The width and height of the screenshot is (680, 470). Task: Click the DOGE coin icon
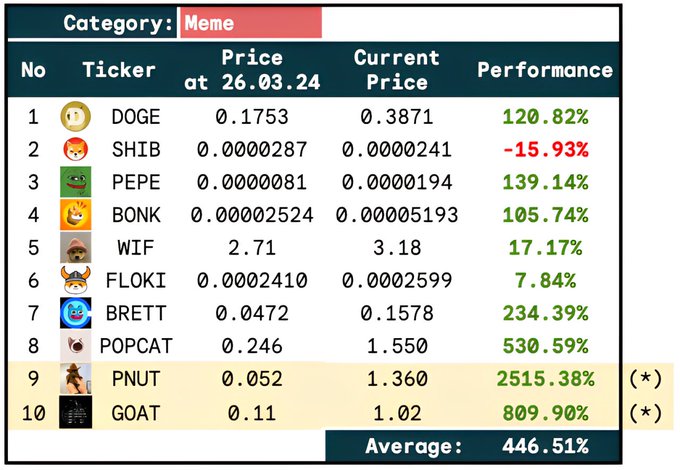pyautogui.click(x=75, y=117)
